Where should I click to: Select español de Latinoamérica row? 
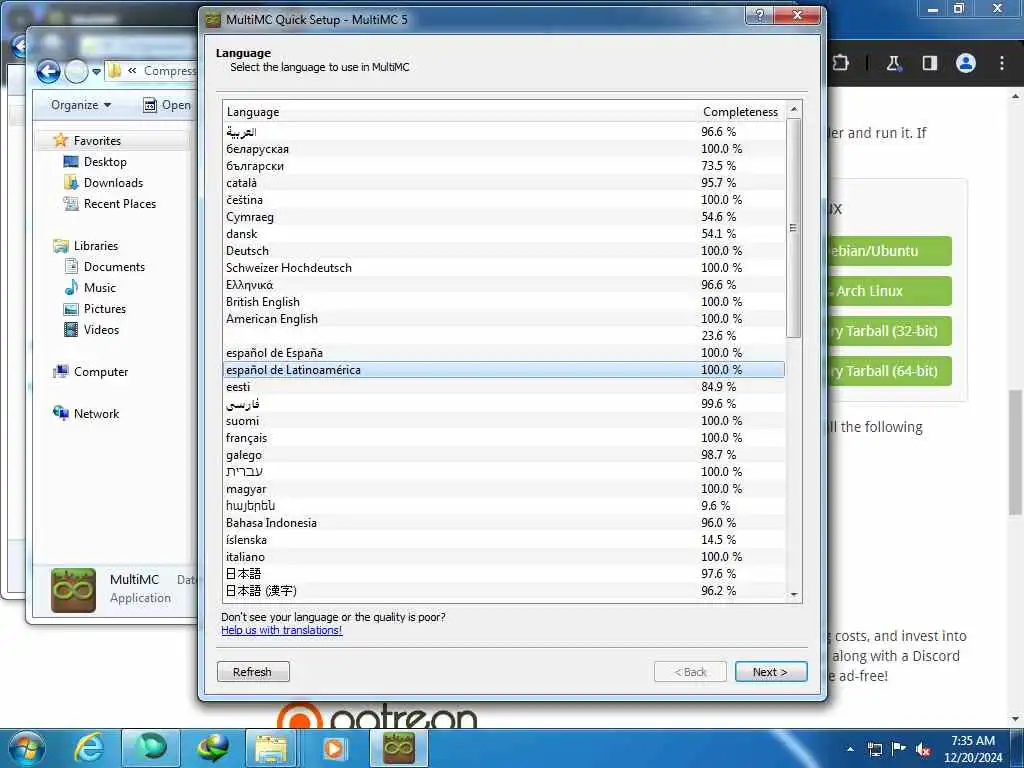point(504,370)
